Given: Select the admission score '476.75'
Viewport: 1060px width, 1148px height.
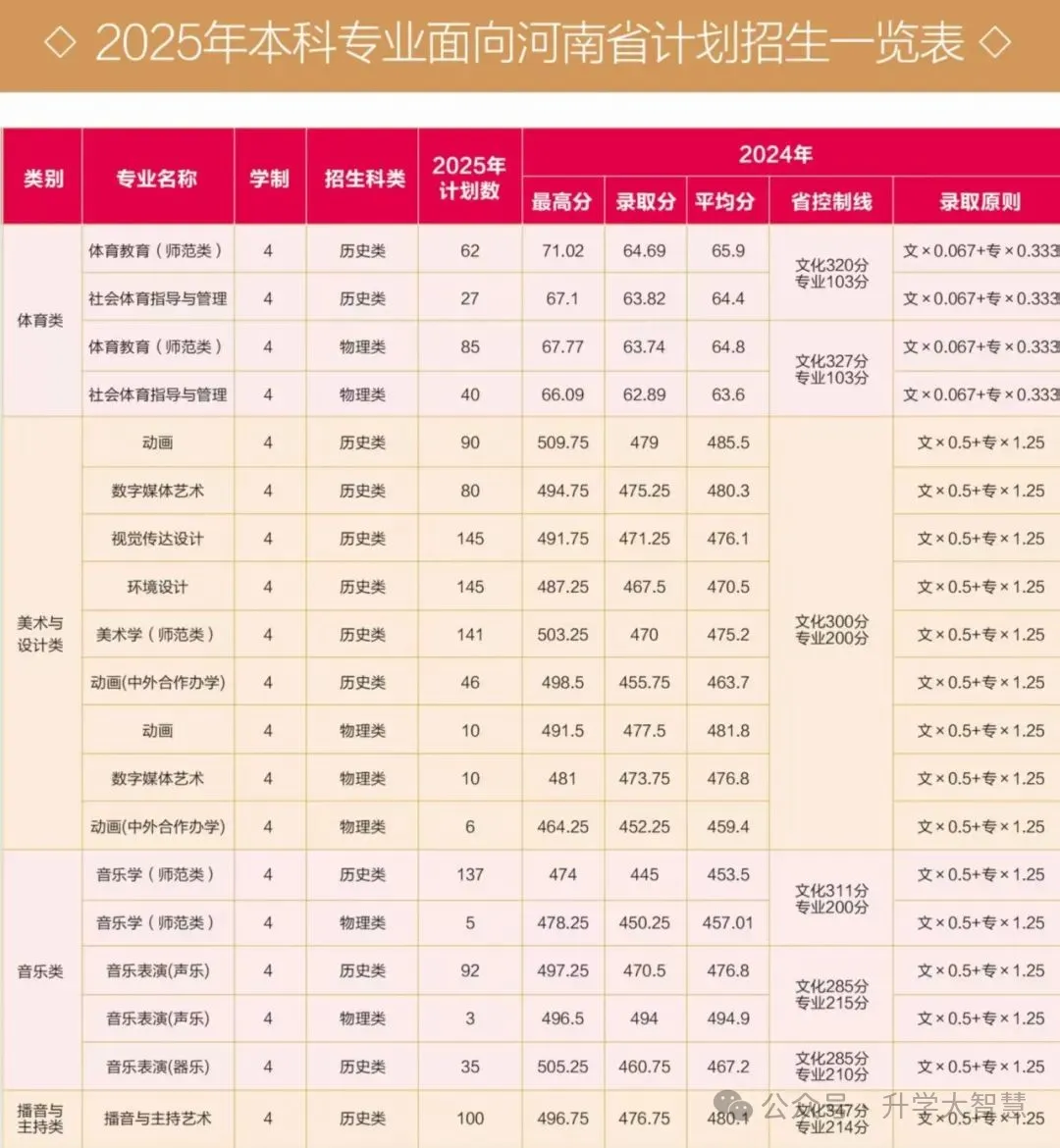Looking at the screenshot, I should tap(644, 1118).
